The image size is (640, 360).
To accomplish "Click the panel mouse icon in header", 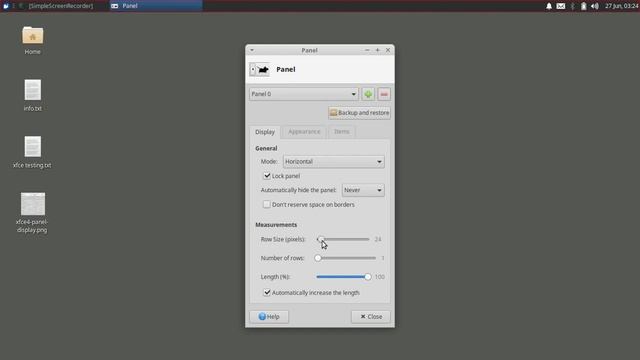I will point(260,69).
